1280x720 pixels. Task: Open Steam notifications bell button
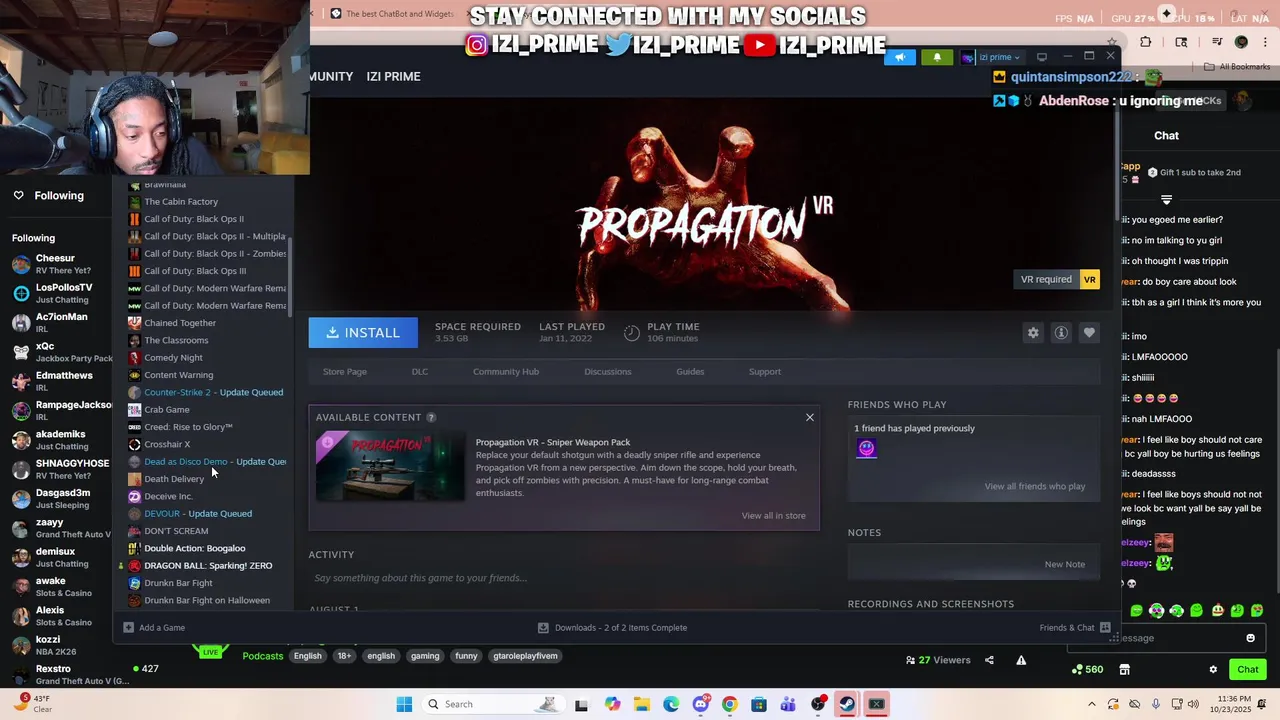(x=937, y=57)
